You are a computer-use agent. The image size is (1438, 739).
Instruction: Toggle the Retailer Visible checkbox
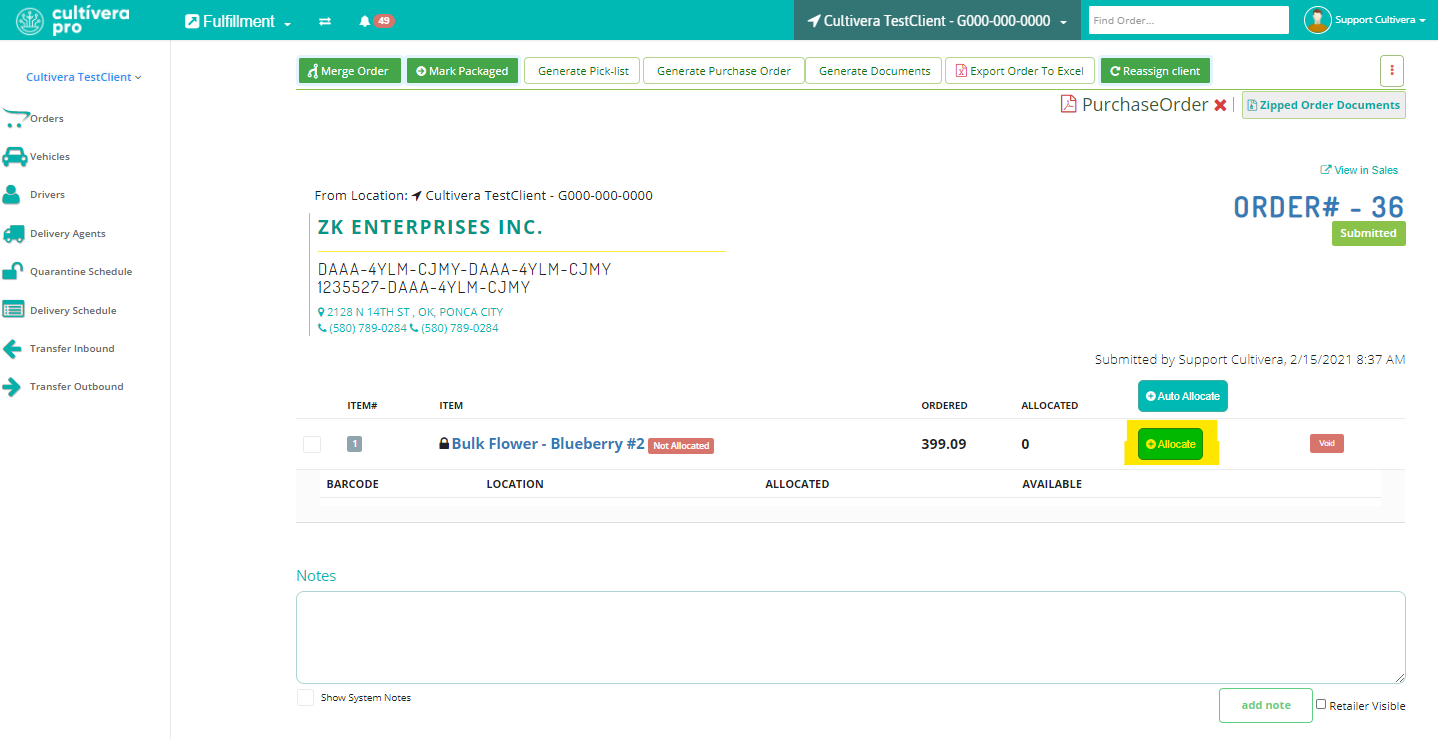click(x=1321, y=704)
